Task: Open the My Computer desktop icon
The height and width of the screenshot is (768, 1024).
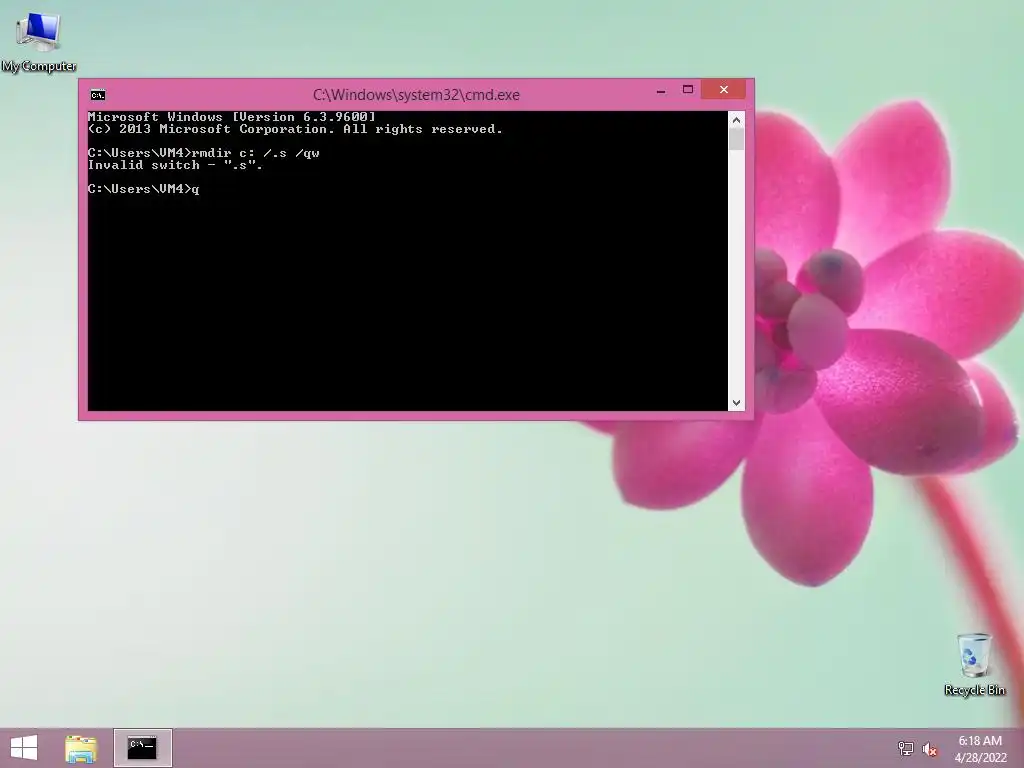Action: [39, 40]
